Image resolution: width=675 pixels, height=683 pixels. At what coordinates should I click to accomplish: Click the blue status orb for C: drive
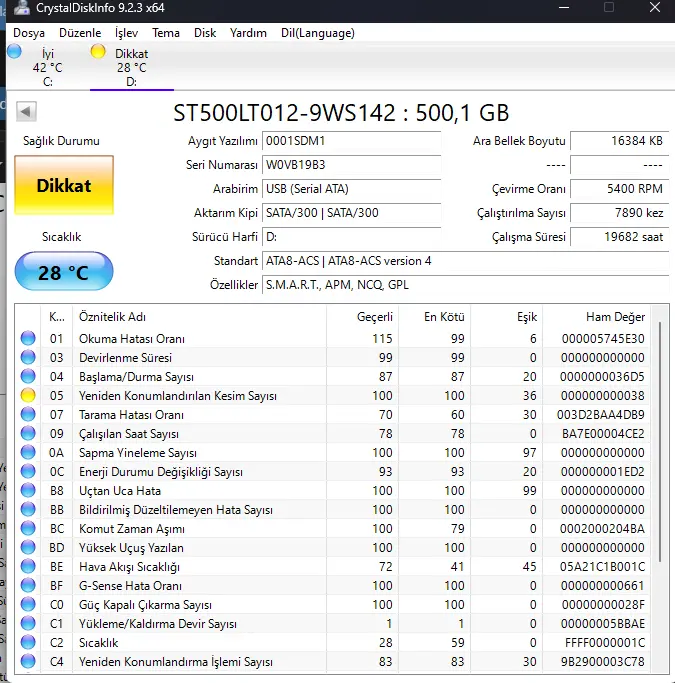14,51
